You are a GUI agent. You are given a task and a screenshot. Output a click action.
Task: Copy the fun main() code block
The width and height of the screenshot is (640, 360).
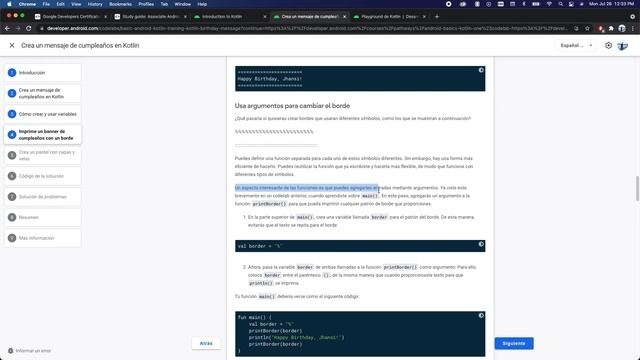point(481,316)
